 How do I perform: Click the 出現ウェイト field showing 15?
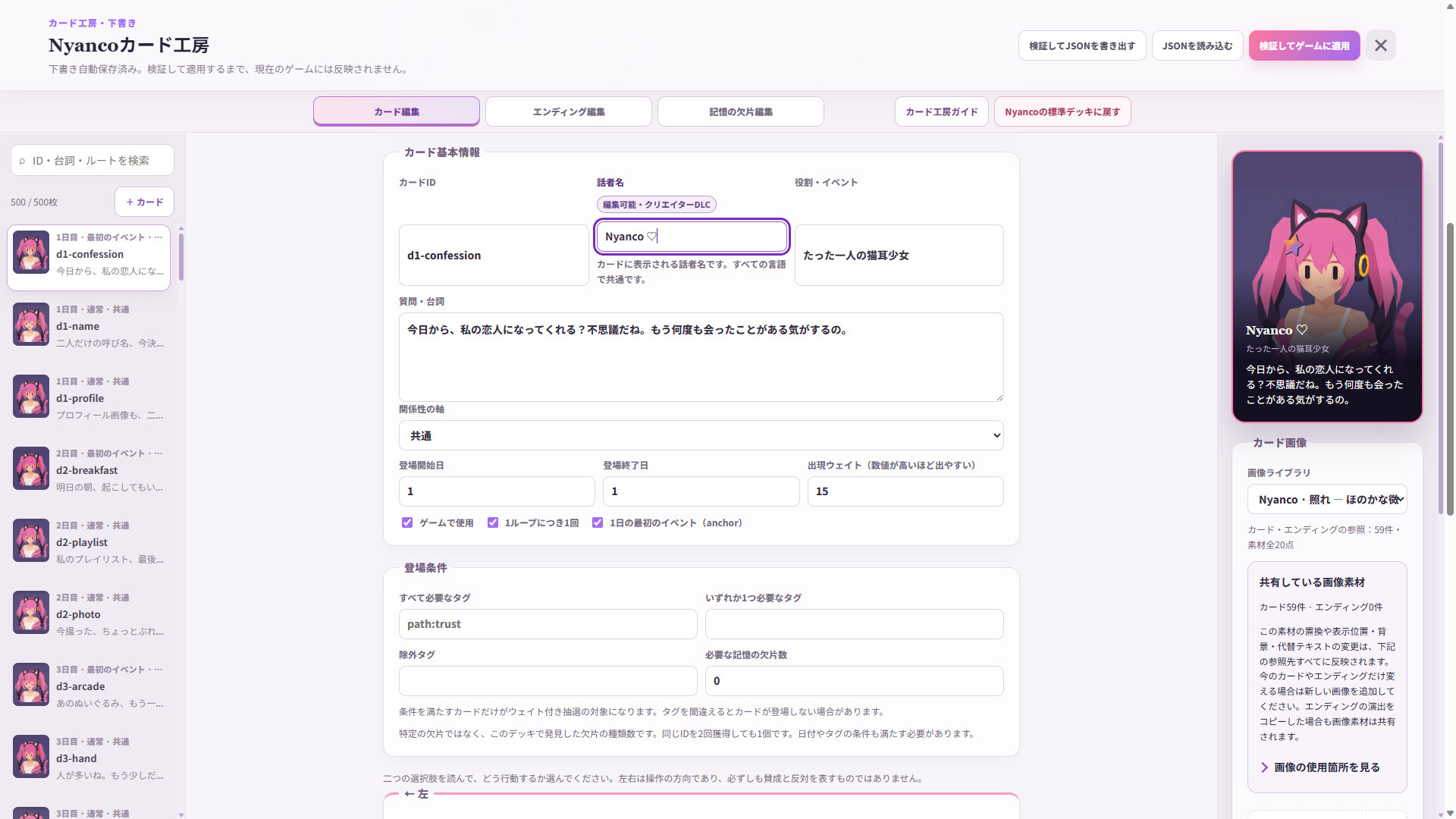pyautogui.click(x=905, y=491)
